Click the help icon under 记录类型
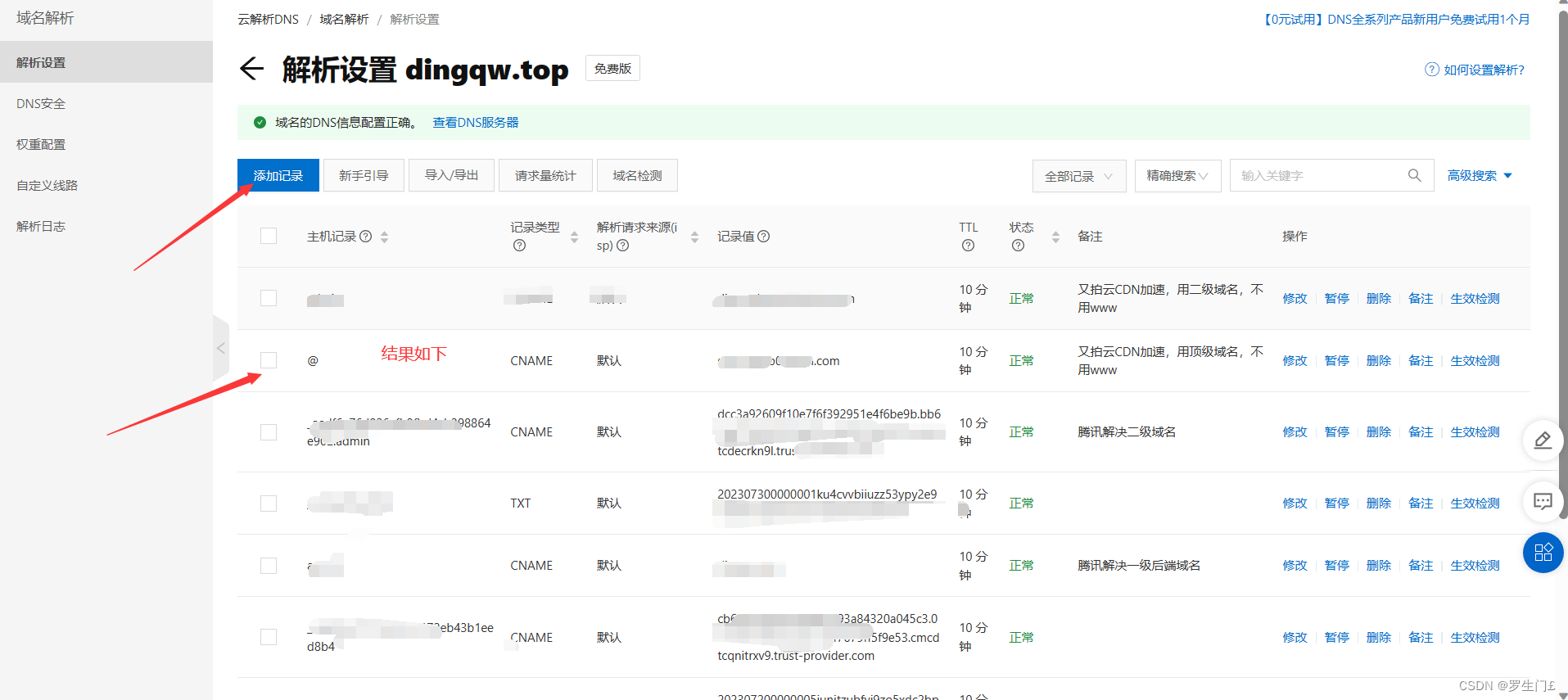Screen dimensions: 1568x700 tap(519, 246)
